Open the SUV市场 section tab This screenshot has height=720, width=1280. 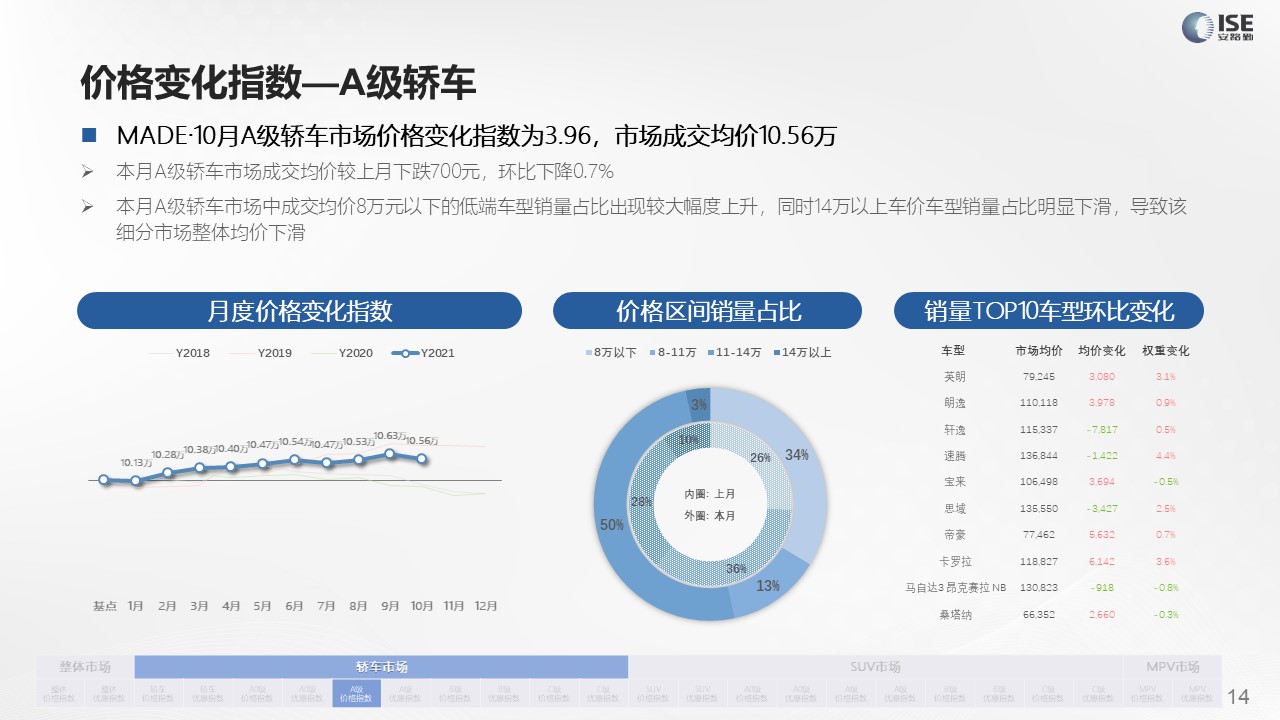click(873, 667)
